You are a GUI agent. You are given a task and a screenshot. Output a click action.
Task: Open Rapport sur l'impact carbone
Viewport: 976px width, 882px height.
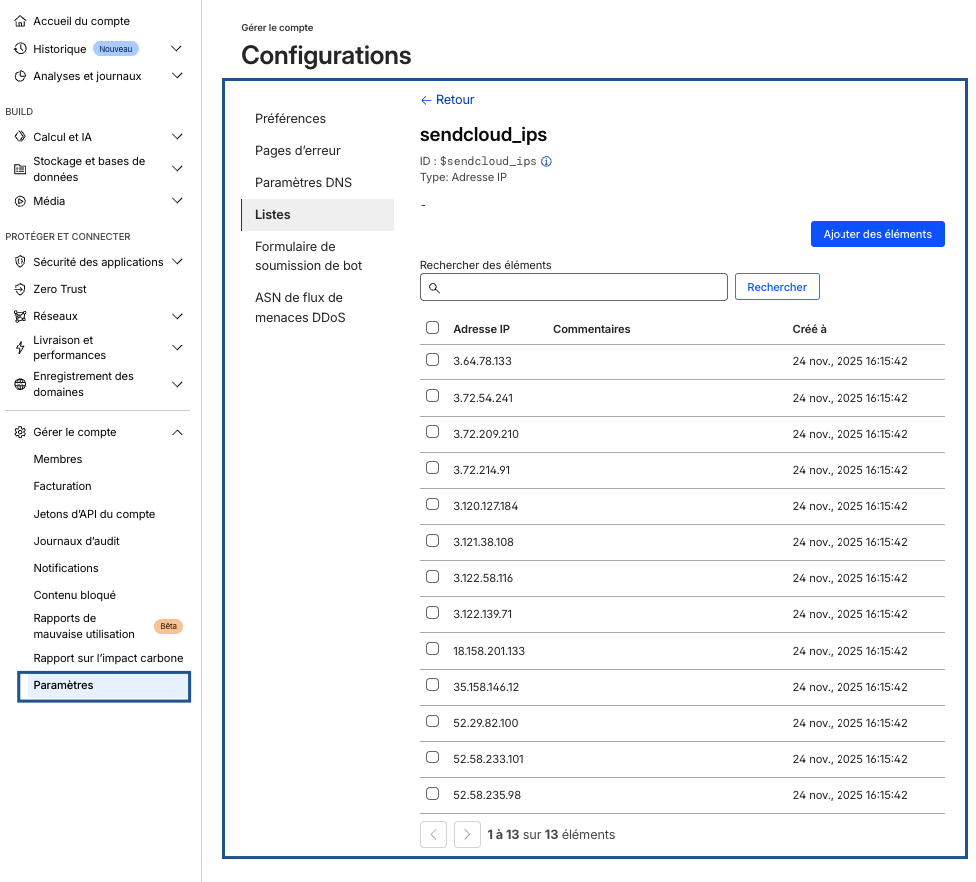(x=108, y=658)
